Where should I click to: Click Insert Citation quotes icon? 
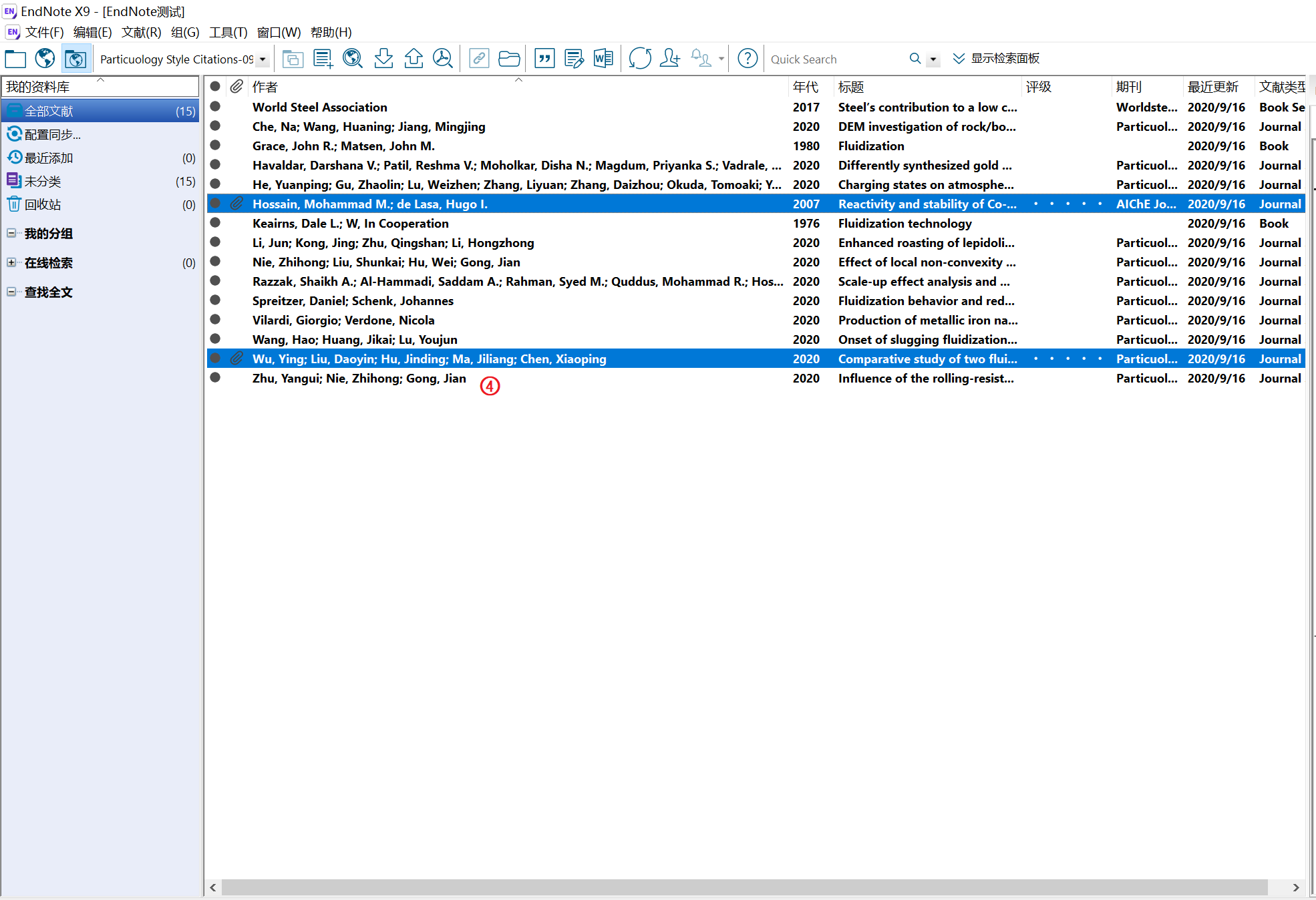pyautogui.click(x=544, y=59)
